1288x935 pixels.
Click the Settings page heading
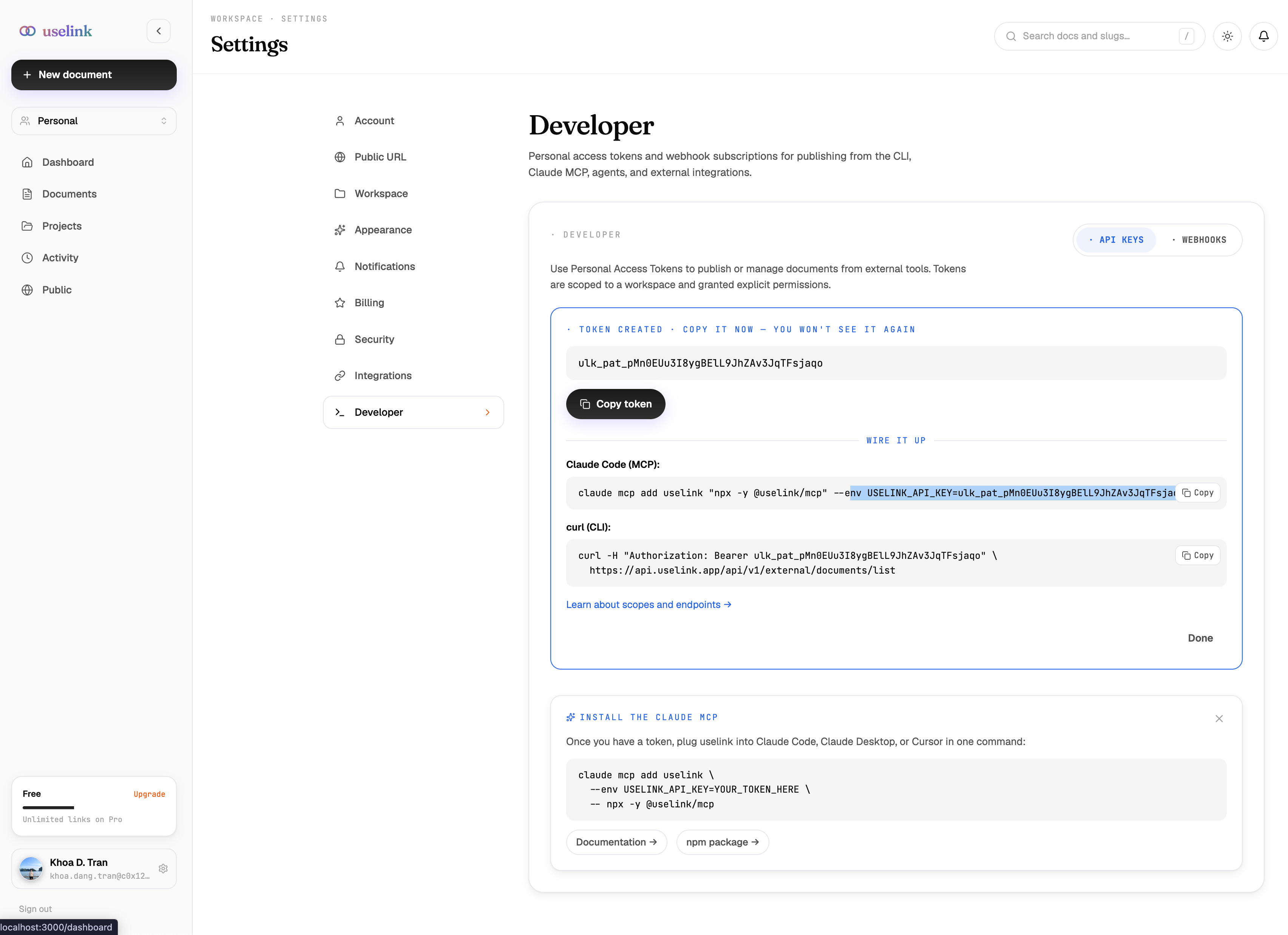click(x=249, y=44)
